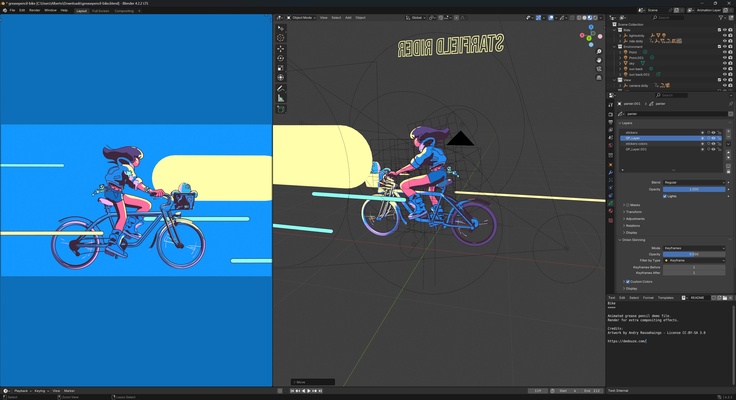The width and height of the screenshot is (736, 400).
Task: Hide lightsdolly object via its eye icon
Action: [725, 35]
